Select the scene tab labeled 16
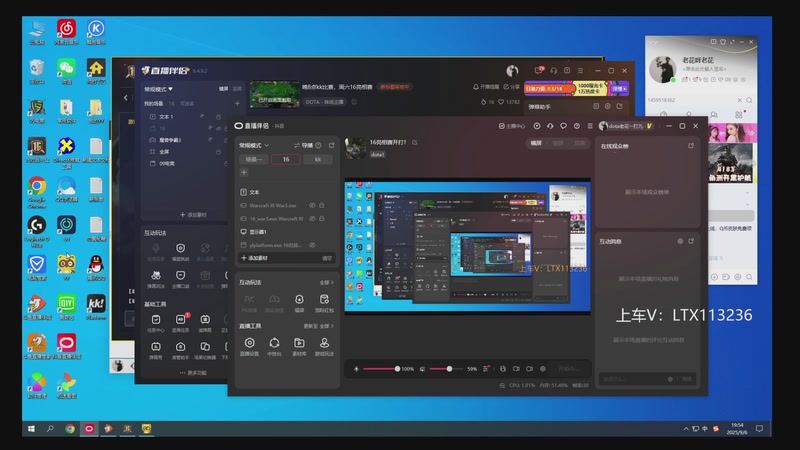800x450 pixels. pos(286,159)
